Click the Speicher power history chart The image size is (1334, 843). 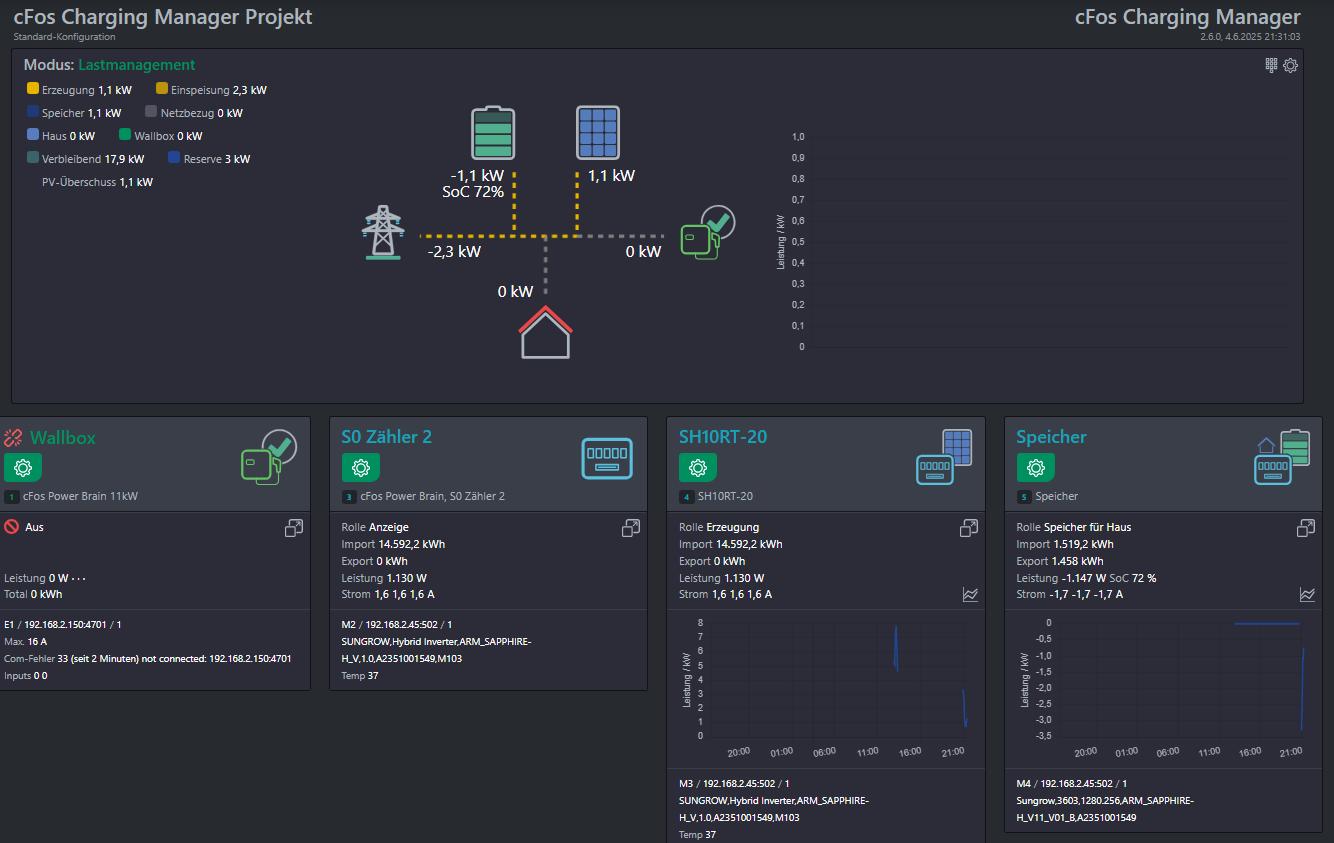tap(1164, 688)
